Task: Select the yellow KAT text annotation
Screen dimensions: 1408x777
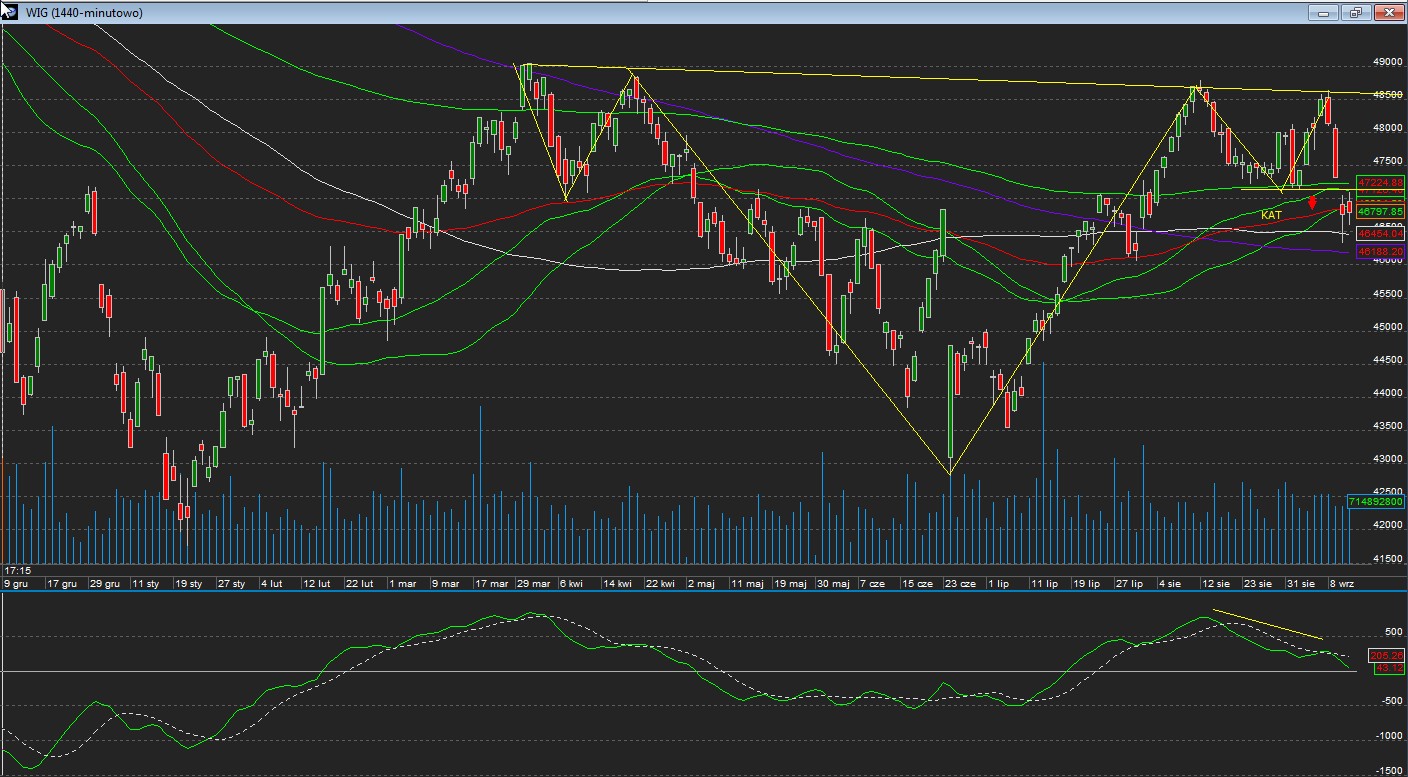Action: pos(1271,215)
